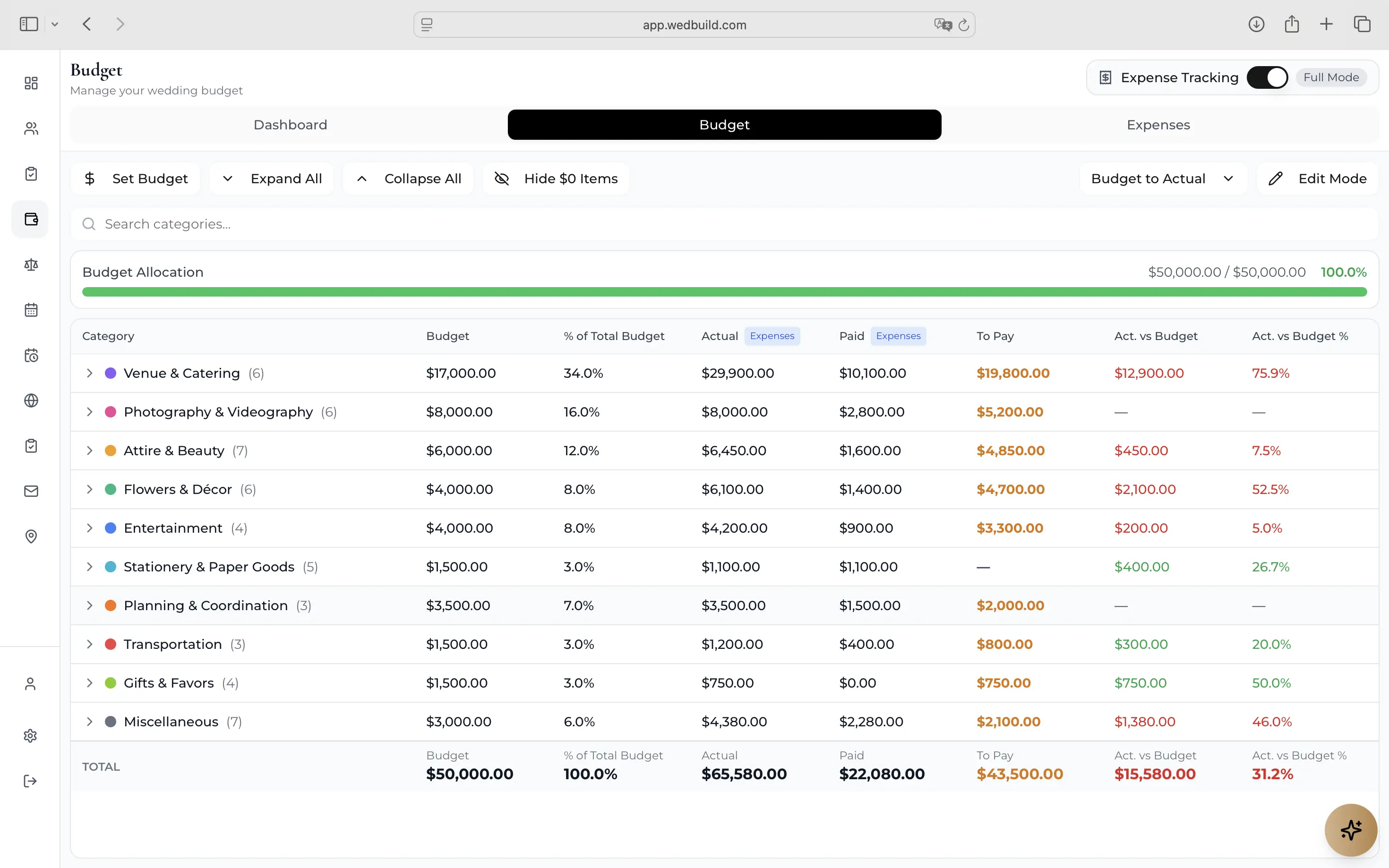Open the Budget to Actual dropdown
The image size is (1389, 868).
1163,179
